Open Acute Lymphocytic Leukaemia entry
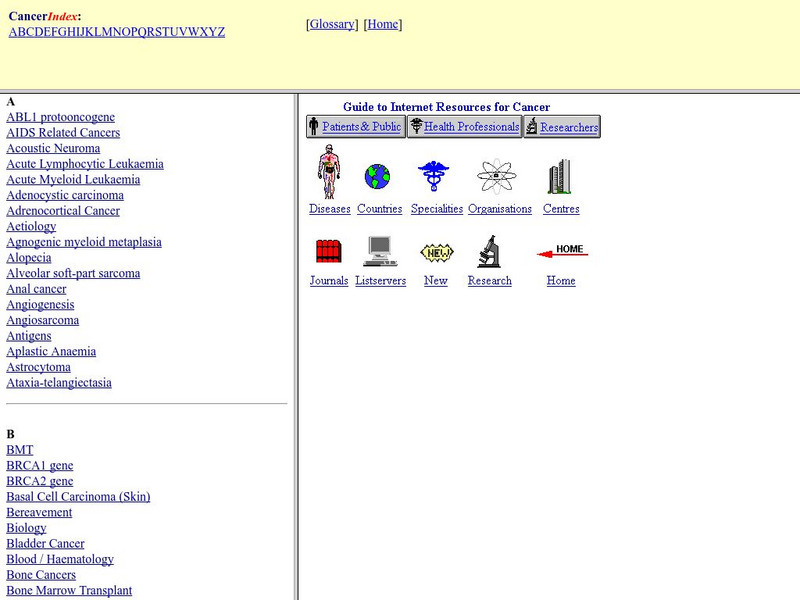This screenshot has width=800, height=600. [x=85, y=164]
